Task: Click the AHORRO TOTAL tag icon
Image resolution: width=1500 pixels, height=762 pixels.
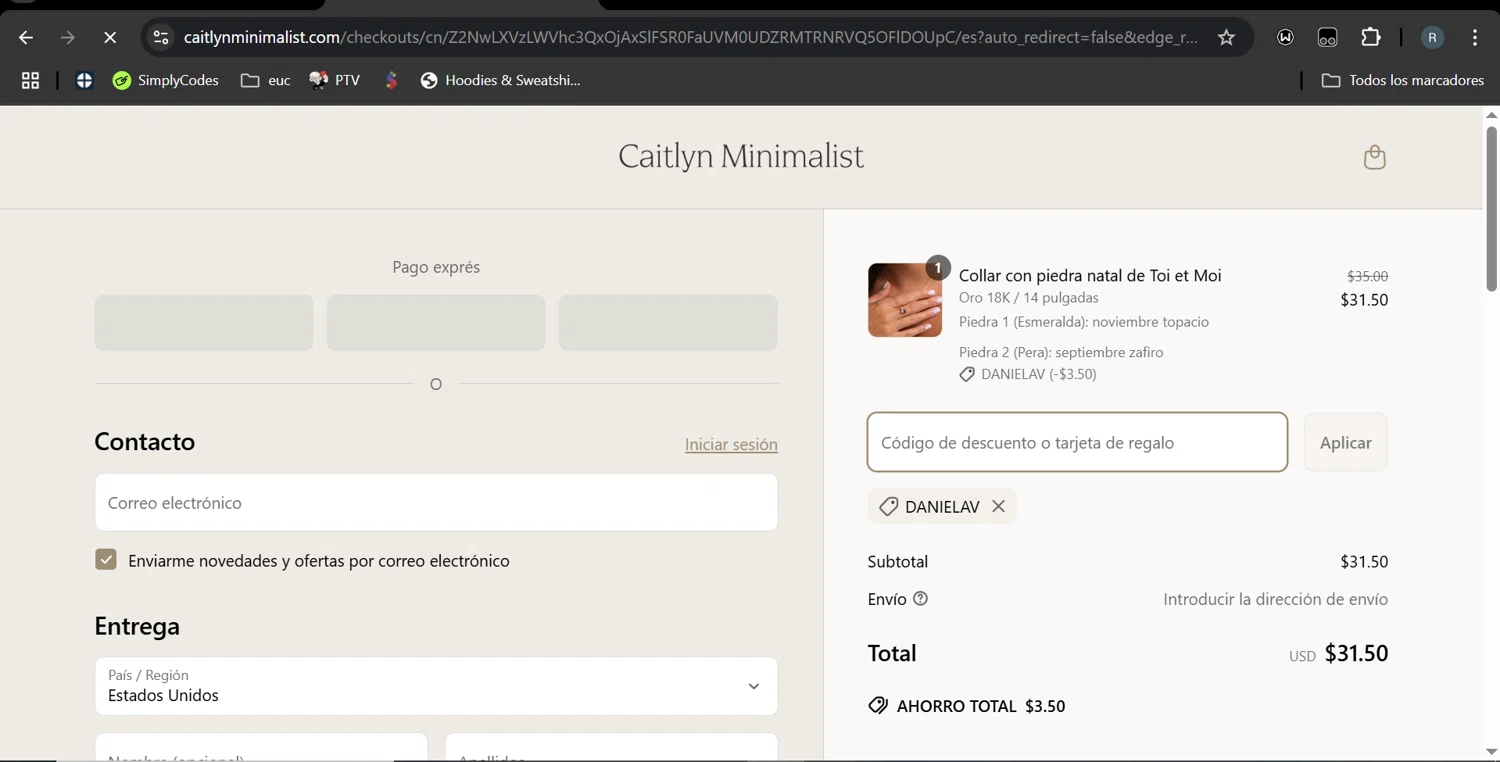Action: pos(878,706)
